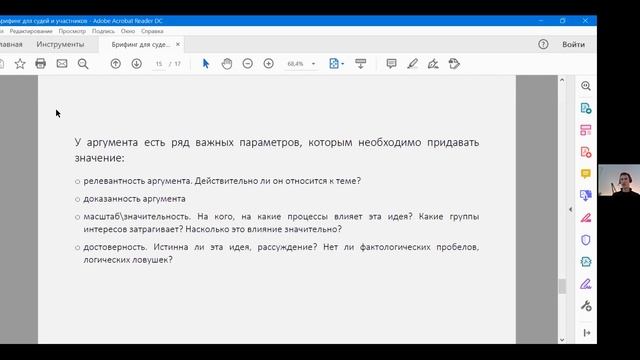
Task: Open Create PDF sidebar tool
Action: (x=586, y=153)
